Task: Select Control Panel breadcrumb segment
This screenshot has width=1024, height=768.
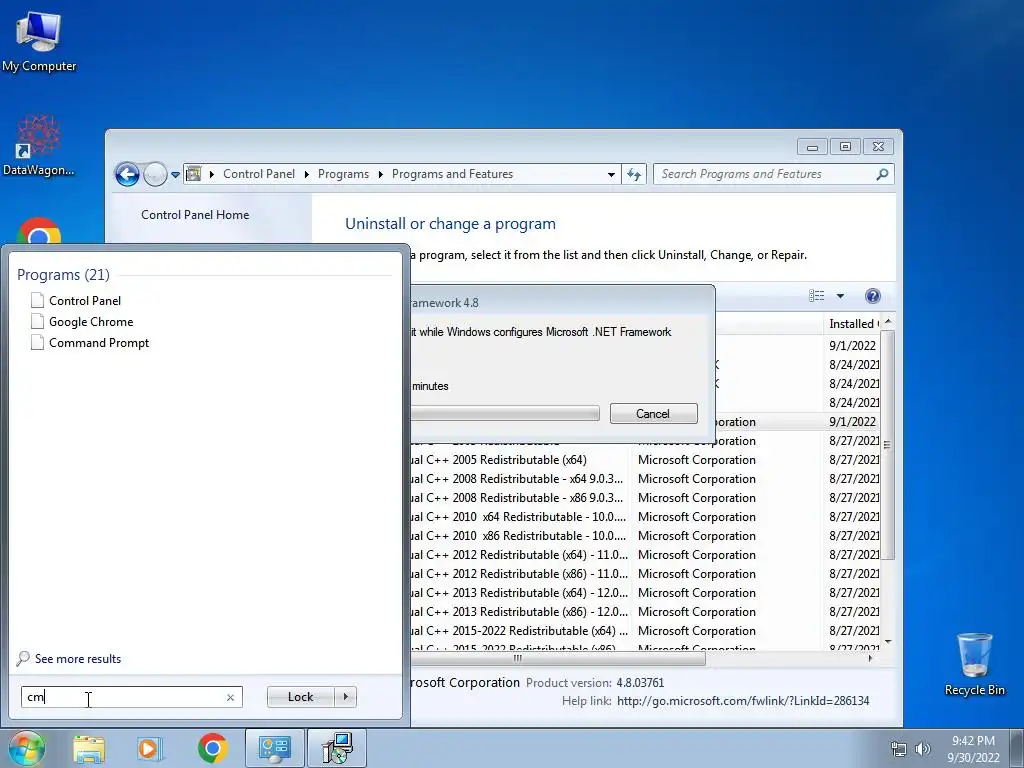Action: pos(259,174)
